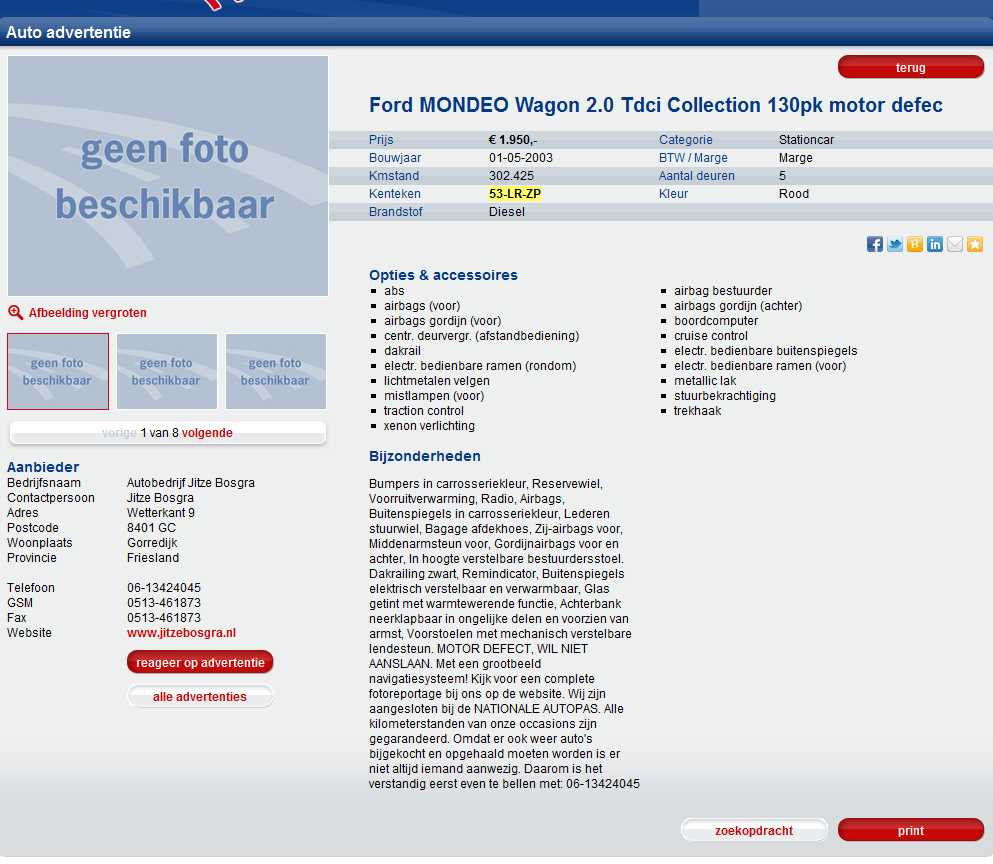
Task: Click the photo counter 1 van 8
Action: 160,433
